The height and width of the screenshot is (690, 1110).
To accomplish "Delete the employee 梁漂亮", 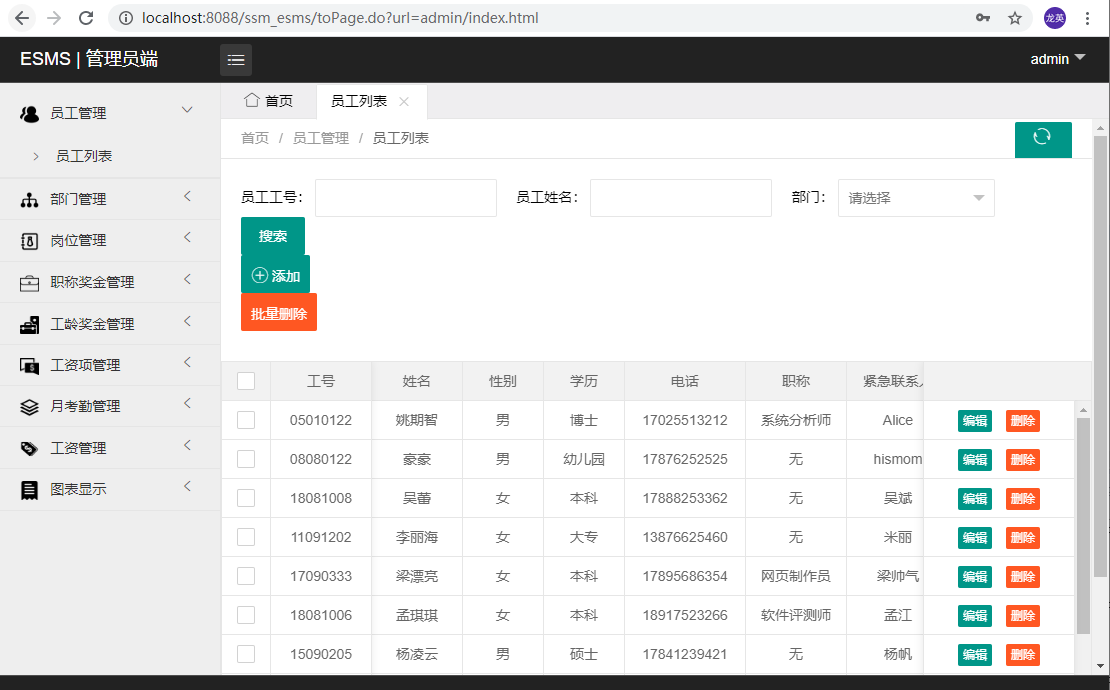I will coord(1022,577).
